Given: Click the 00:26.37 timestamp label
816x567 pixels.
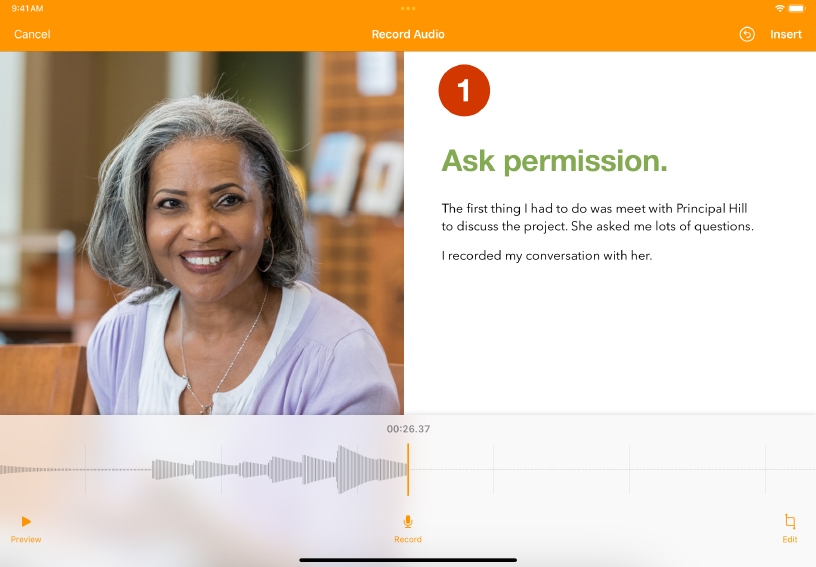Looking at the screenshot, I should click(x=408, y=429).
